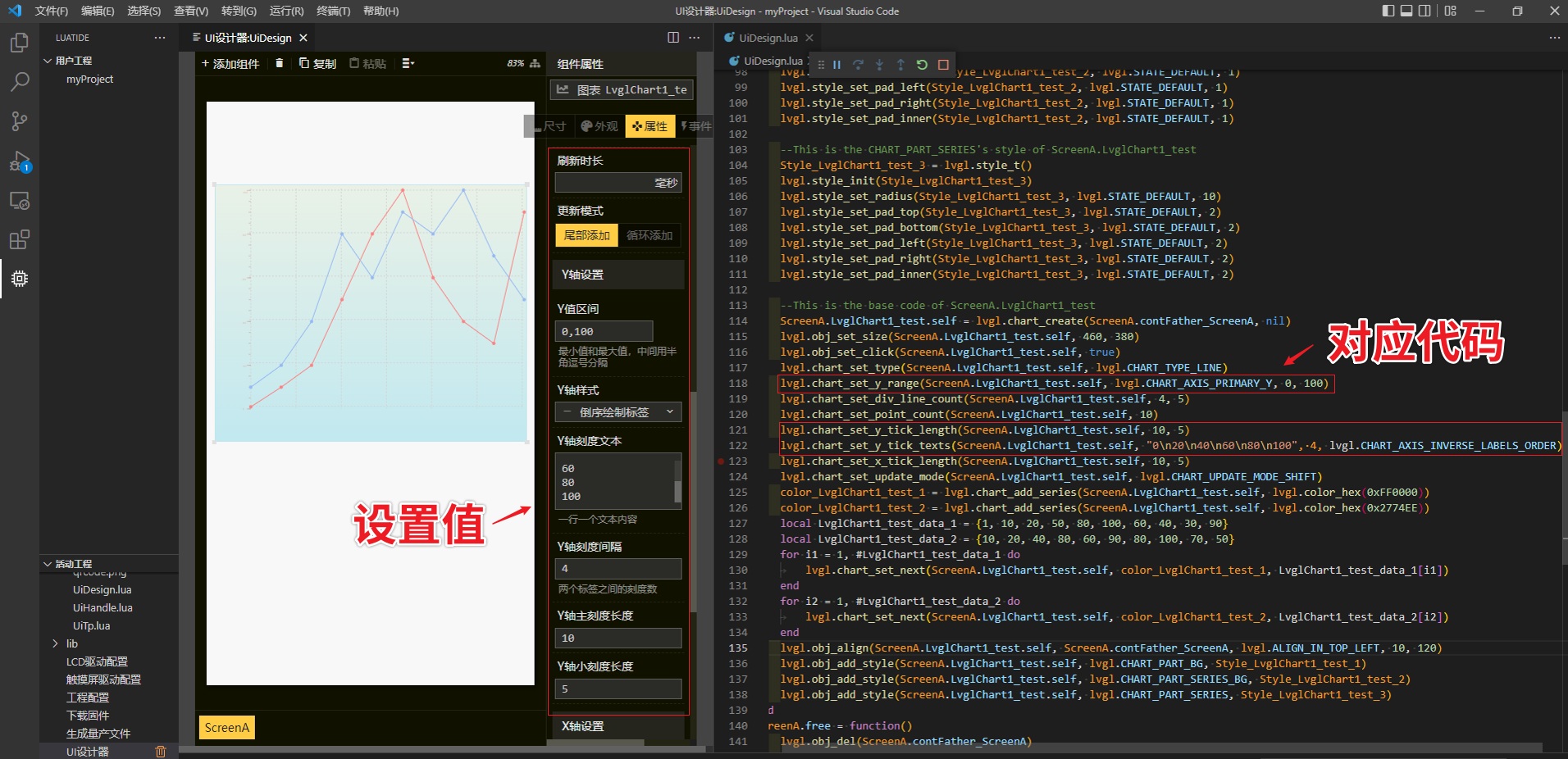This screenshot has width=1568, height=759.
Task: Split the UI designer editor to the right
Action: click(673, 38)
